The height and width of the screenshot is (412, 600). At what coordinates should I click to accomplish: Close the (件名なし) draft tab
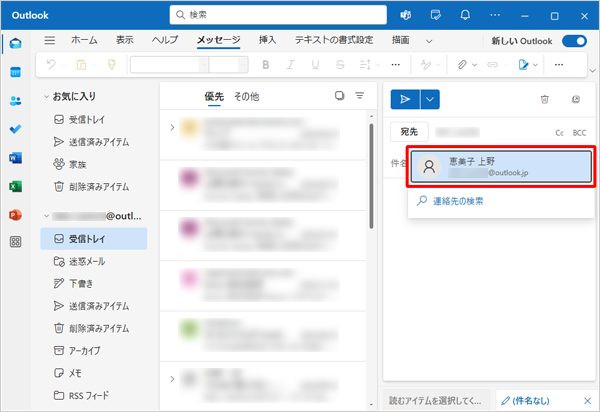587,401
